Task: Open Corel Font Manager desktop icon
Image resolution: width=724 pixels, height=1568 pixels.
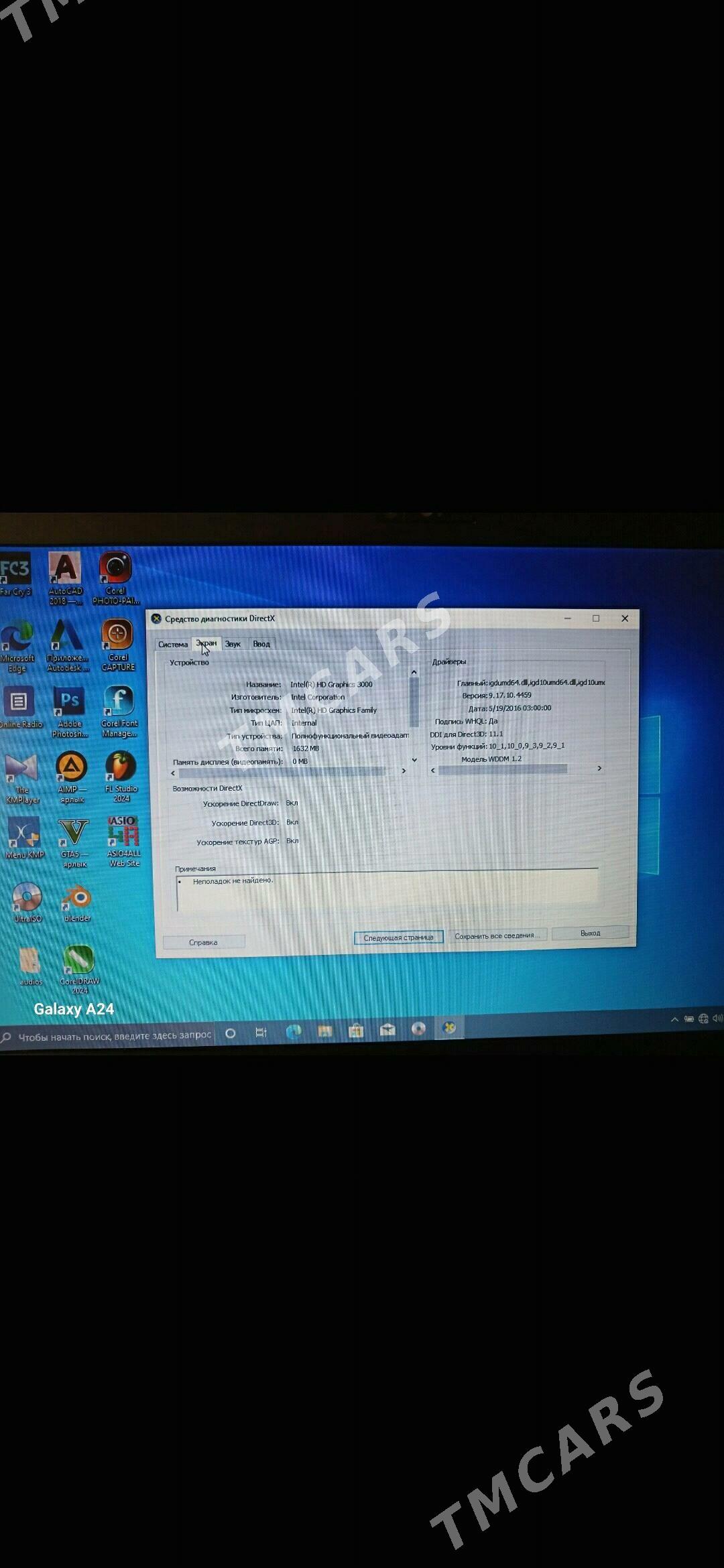Action: tap(119, 712)
